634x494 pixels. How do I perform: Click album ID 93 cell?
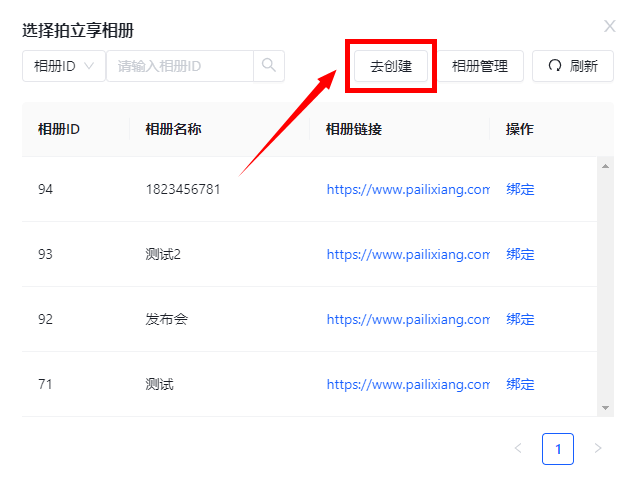[45, 254]
